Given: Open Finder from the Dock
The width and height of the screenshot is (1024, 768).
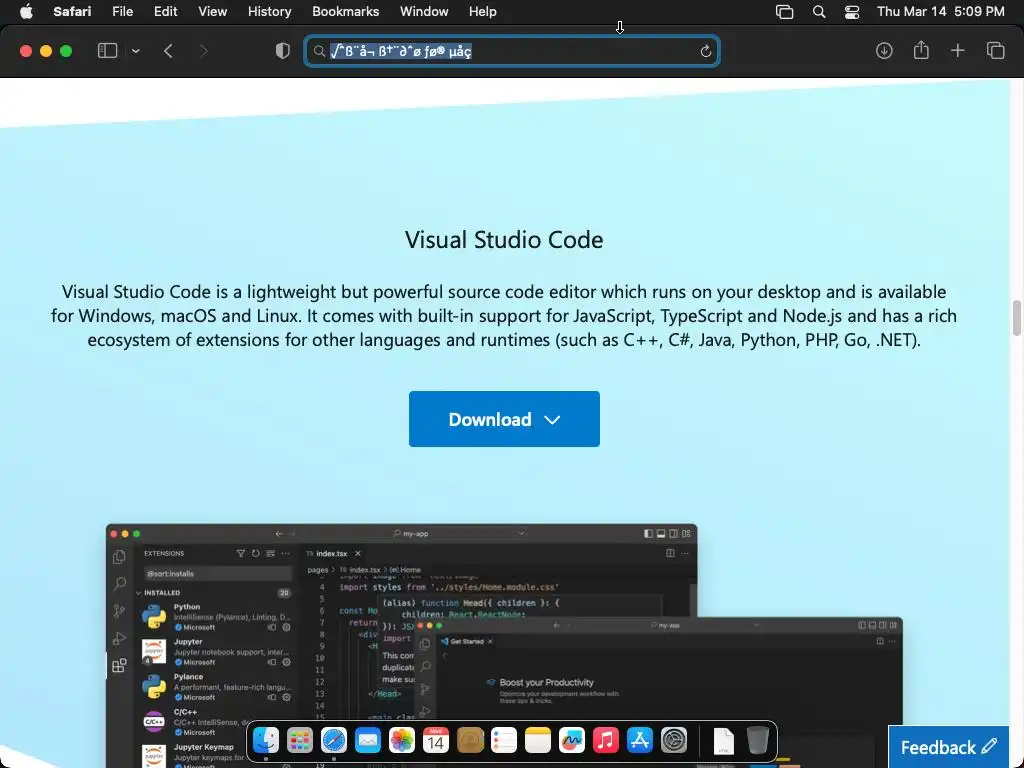Looking at the screenshot, I should pos(266,741).
